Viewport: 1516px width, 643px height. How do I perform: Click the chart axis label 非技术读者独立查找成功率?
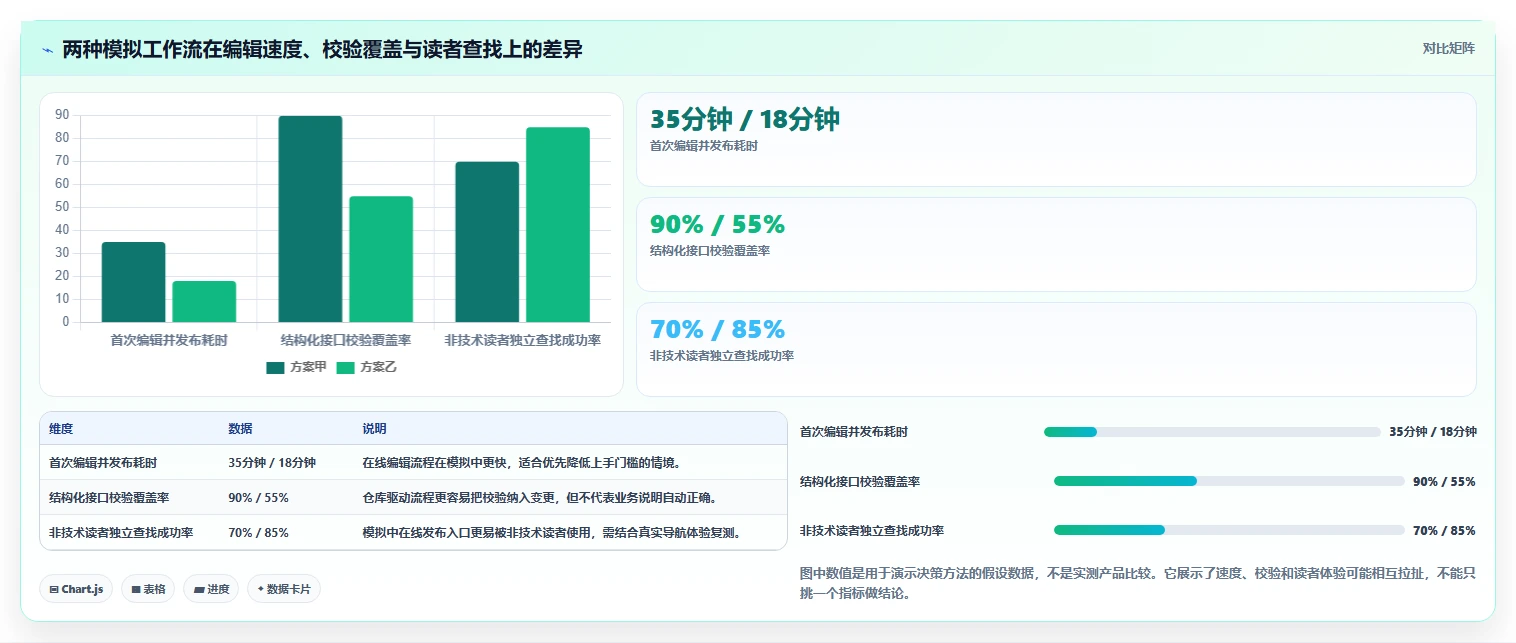click(x=523, y=340)
